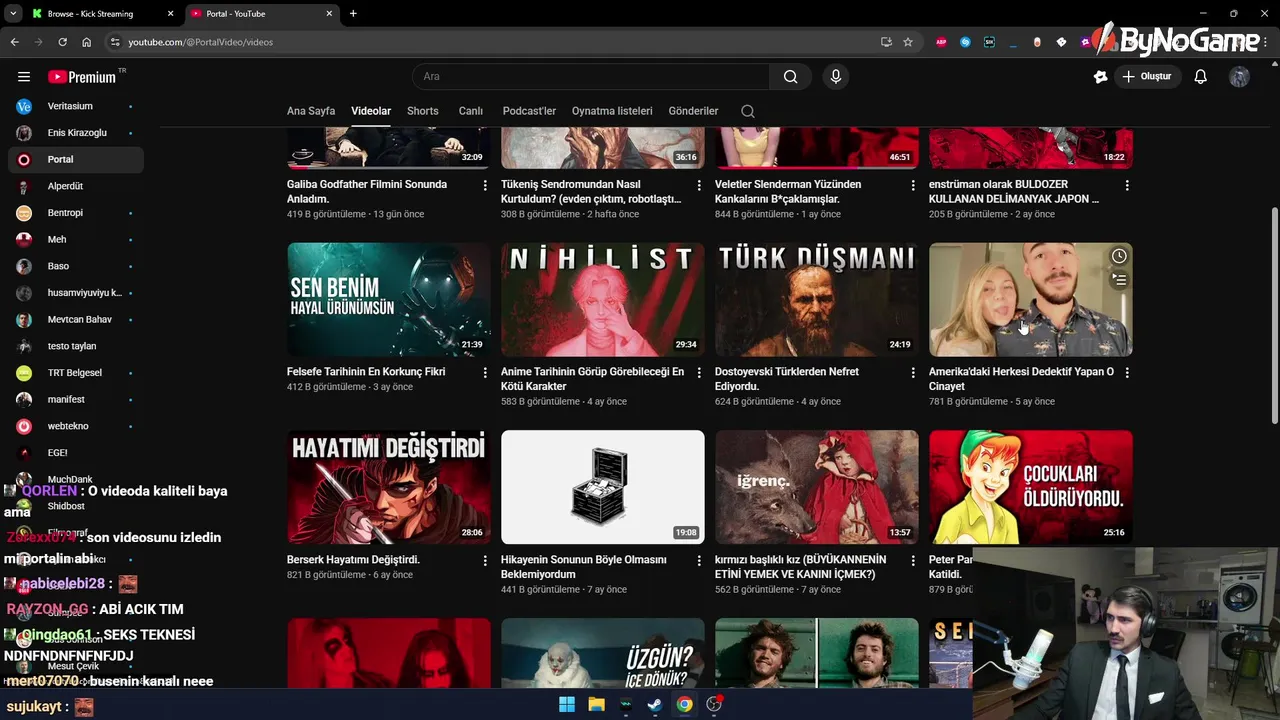
Task: Open new browser tab
Action: (353, 14)
